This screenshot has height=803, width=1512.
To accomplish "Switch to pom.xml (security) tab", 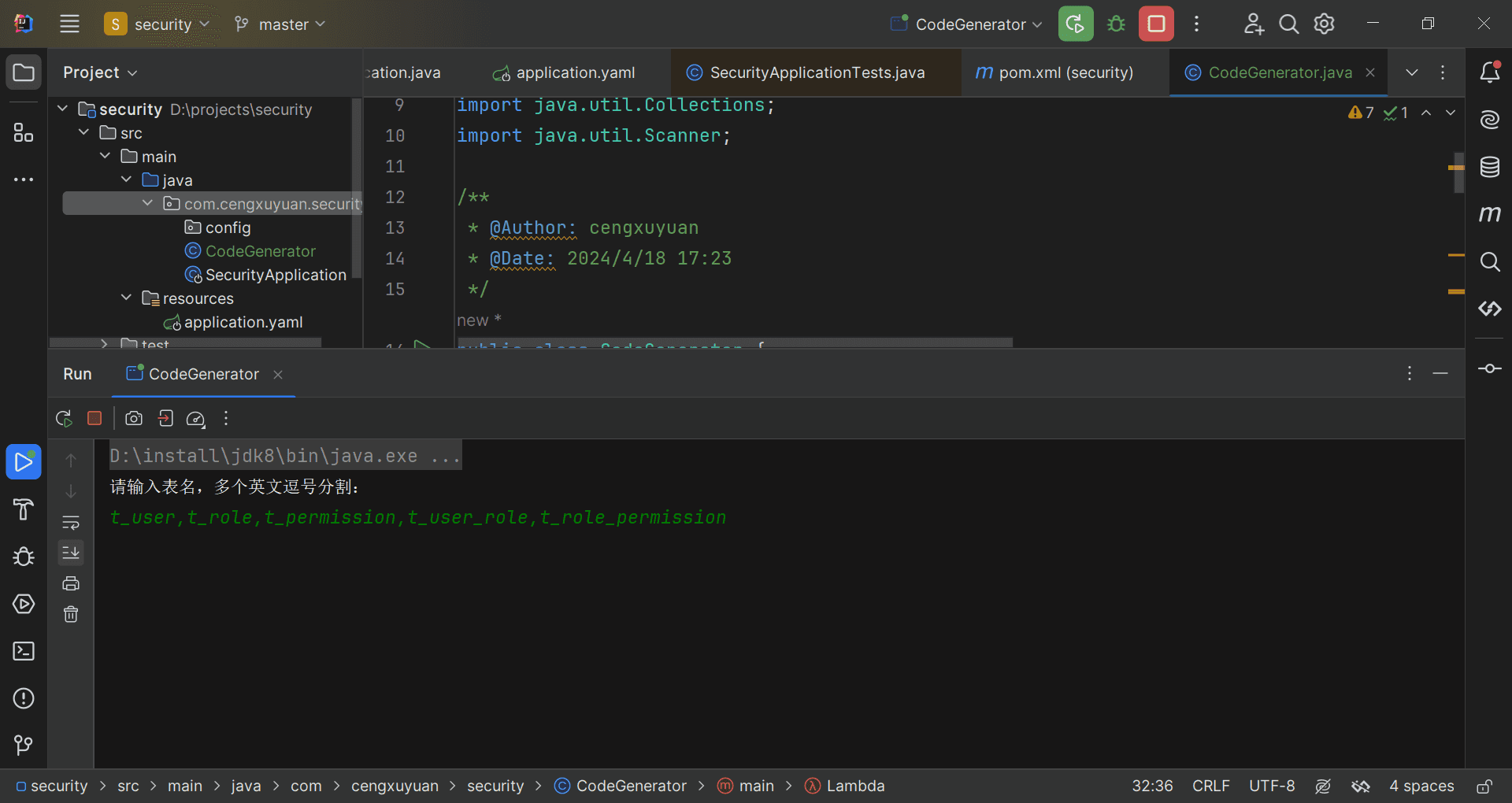I will coord(1054,72).
